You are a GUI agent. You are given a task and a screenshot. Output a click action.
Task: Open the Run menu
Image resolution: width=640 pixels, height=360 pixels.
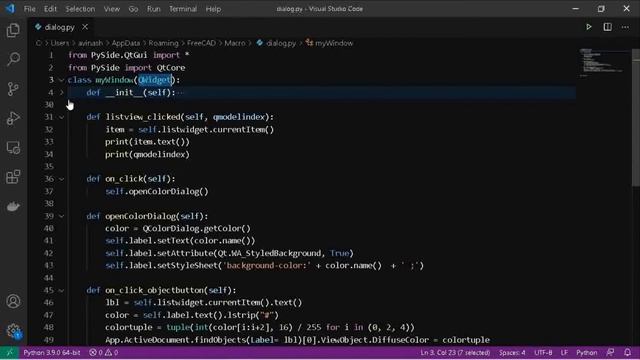tap(153, 9)
